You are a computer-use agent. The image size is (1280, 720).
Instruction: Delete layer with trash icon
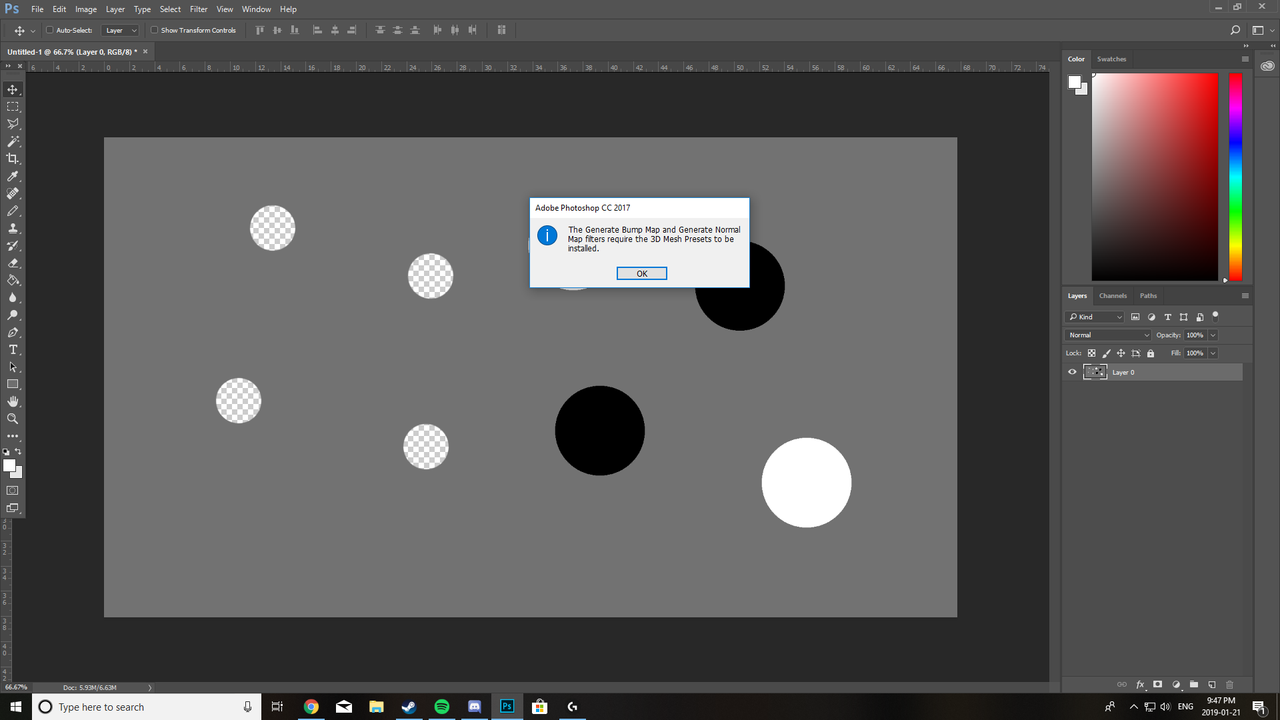(1230, 684)
